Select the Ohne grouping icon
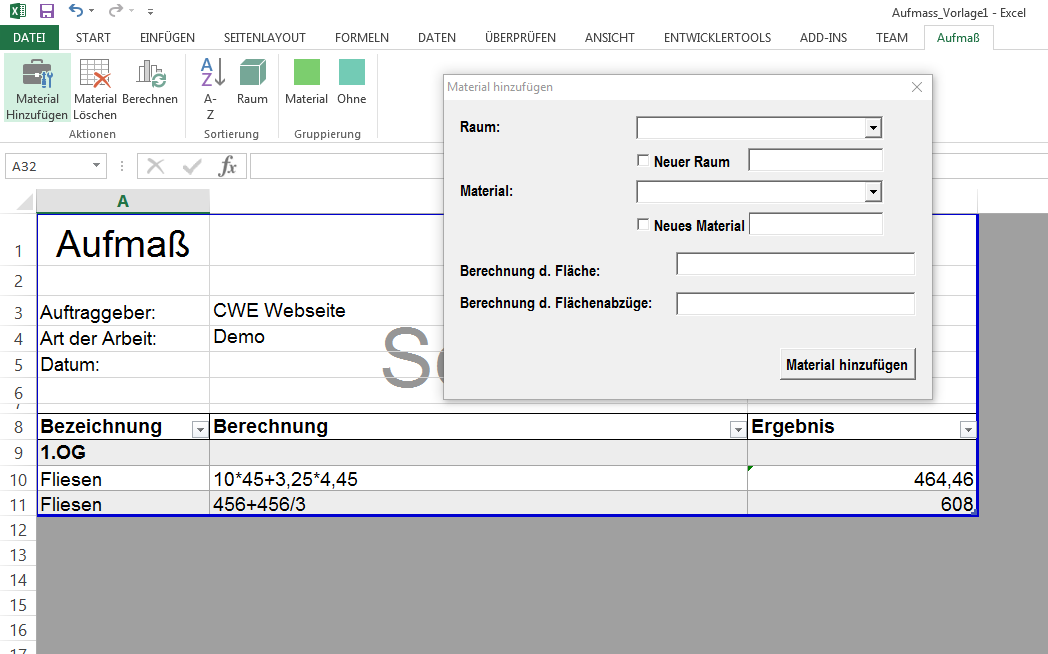 pyautogui.click(x=352, y=73)
